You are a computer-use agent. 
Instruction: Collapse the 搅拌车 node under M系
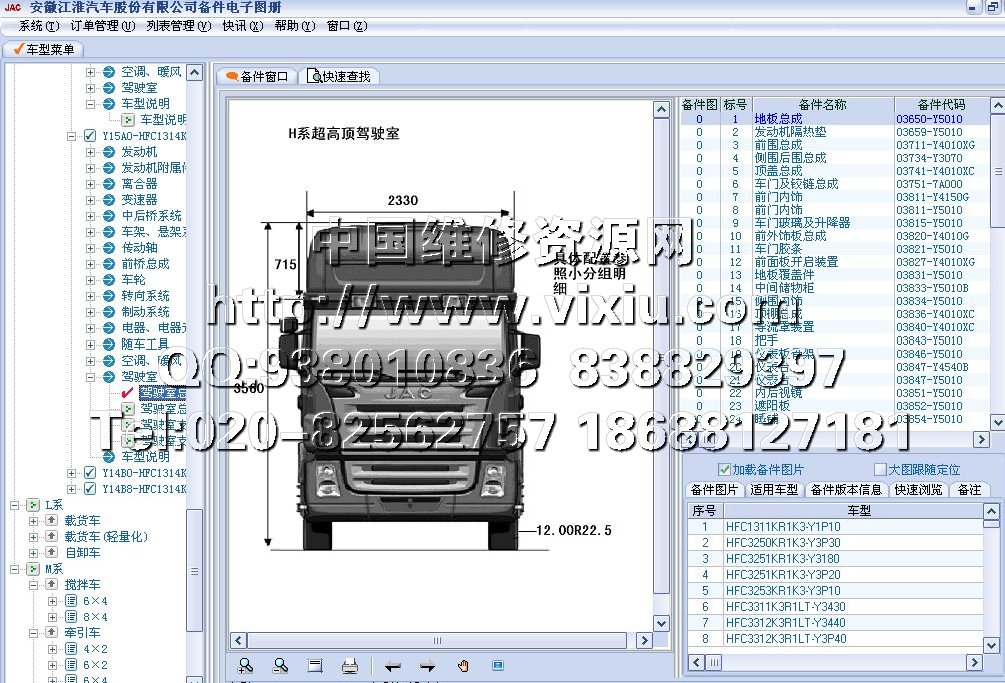(x=34, y=585)
